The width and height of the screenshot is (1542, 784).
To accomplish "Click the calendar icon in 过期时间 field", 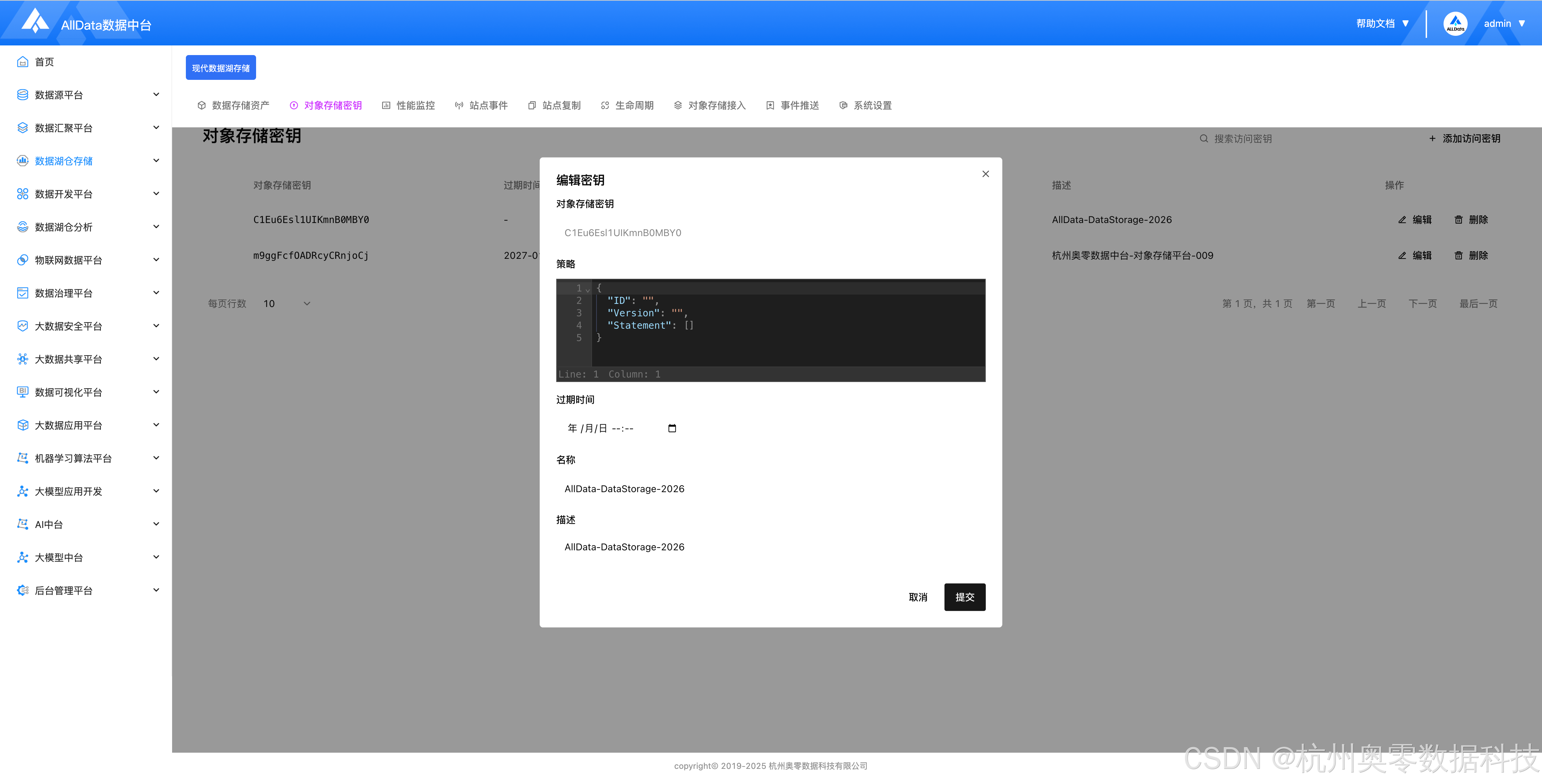I will [672, 428].
